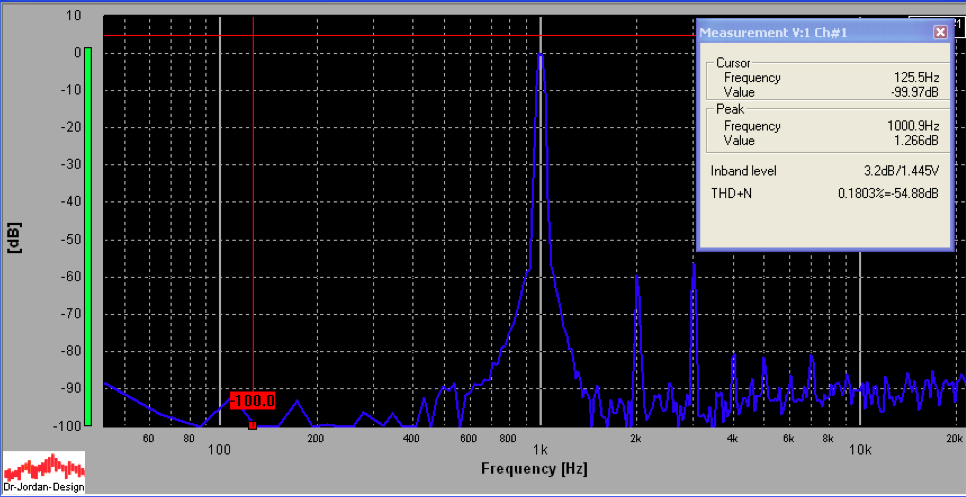The width and height of the screenshot is (966, 497).
Task: Close the Measurement V:1 Ch#1 window
Action: (x=939, y=32)
